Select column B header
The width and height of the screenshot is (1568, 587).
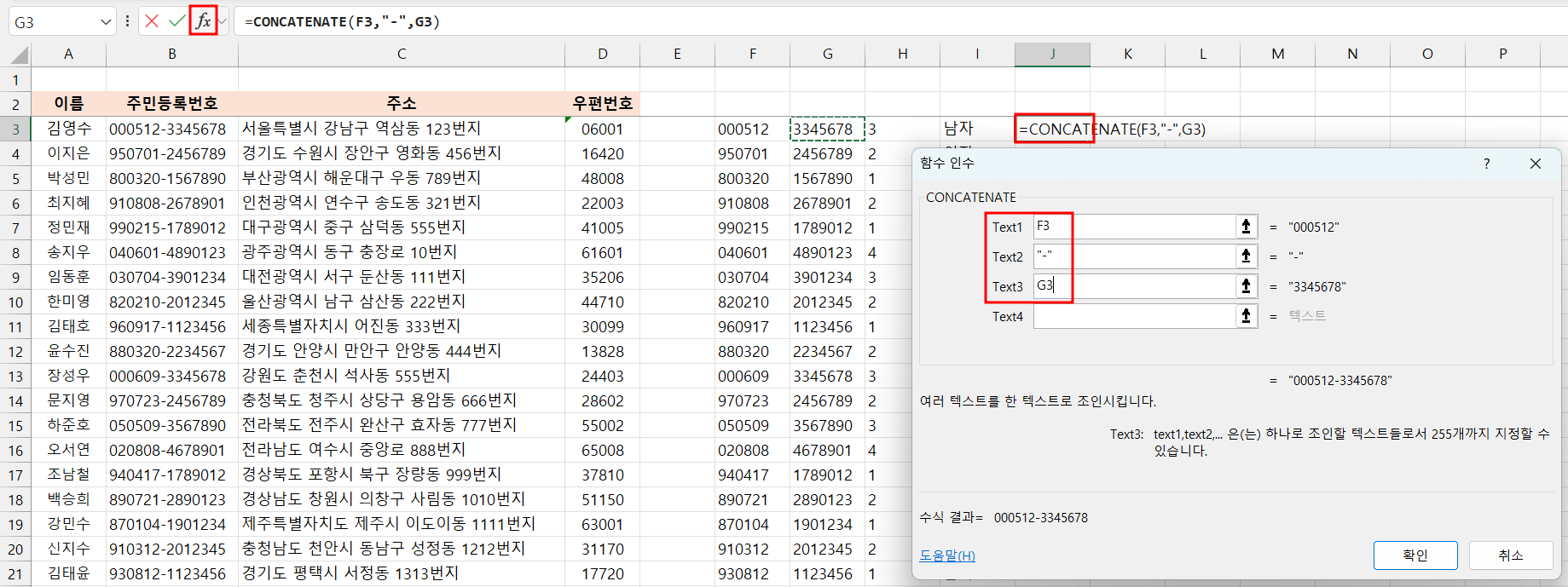tap(172, 54)
